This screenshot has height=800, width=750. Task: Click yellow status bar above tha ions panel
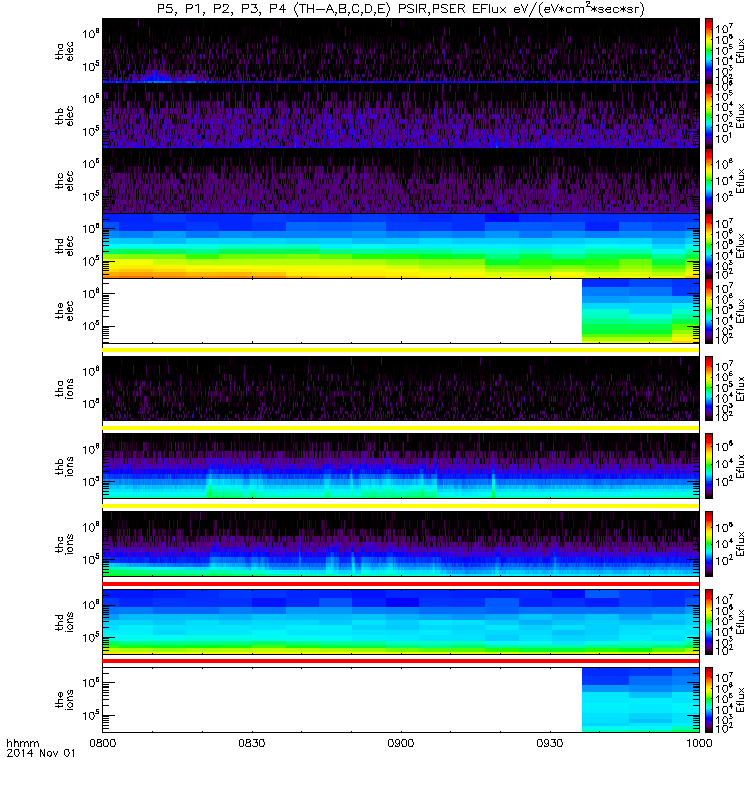[x=401, y=350]
